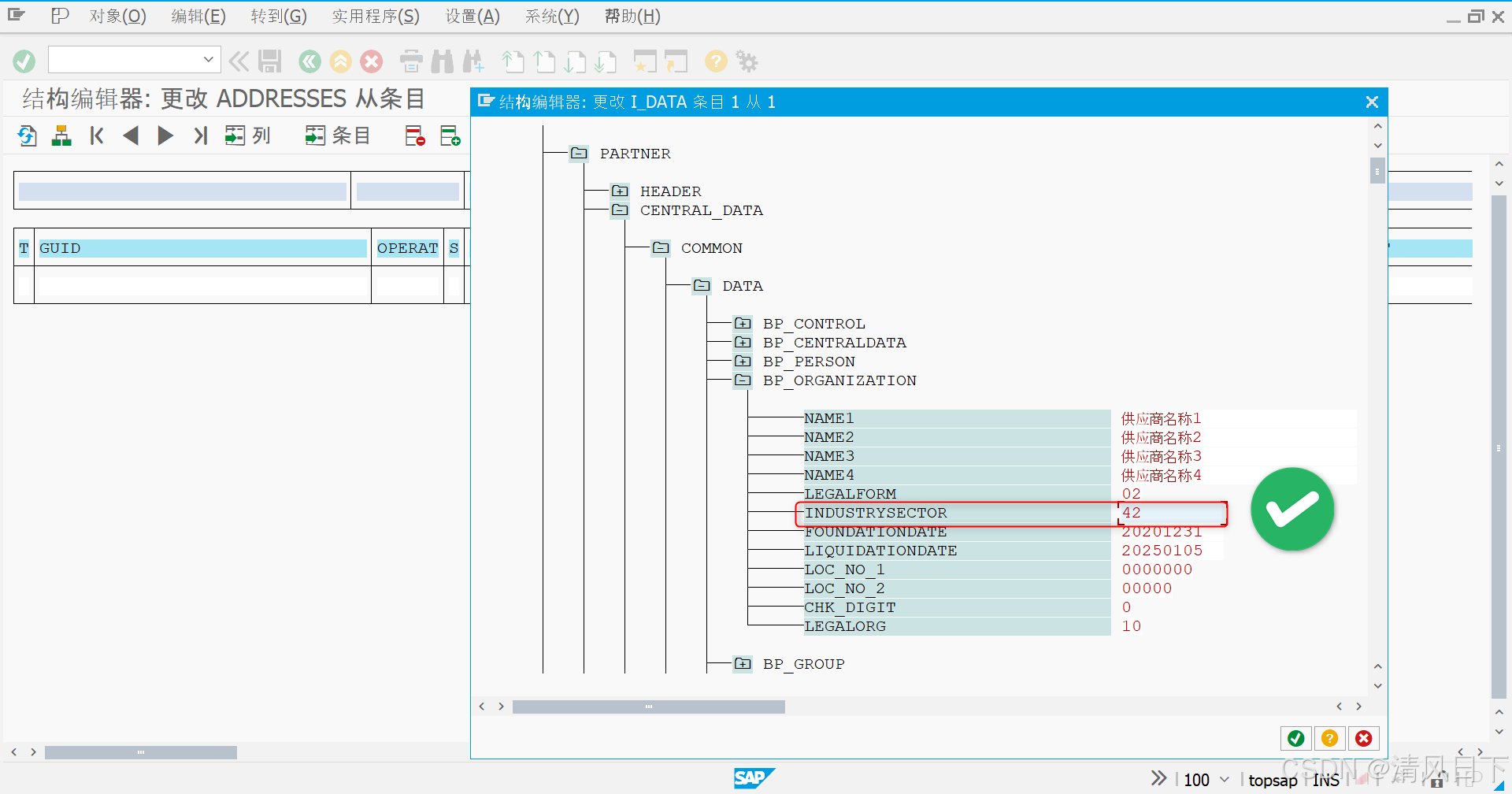Click the INDUSTRYSECTOR value field 42
Viewport: 1512px width, 794px height.
tap(1172, 513)
